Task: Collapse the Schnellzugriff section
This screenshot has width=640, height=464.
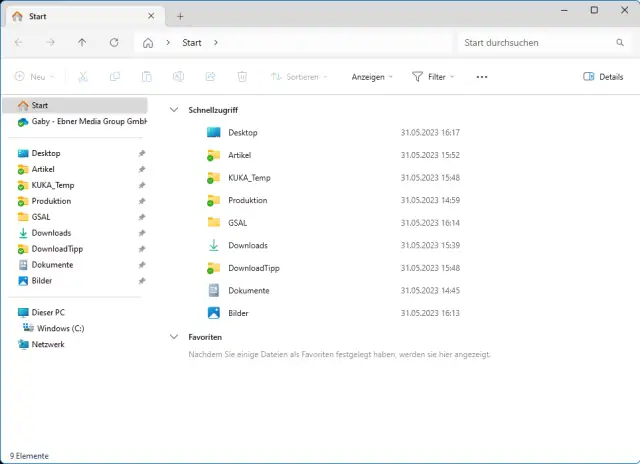Action: [175, 109]
